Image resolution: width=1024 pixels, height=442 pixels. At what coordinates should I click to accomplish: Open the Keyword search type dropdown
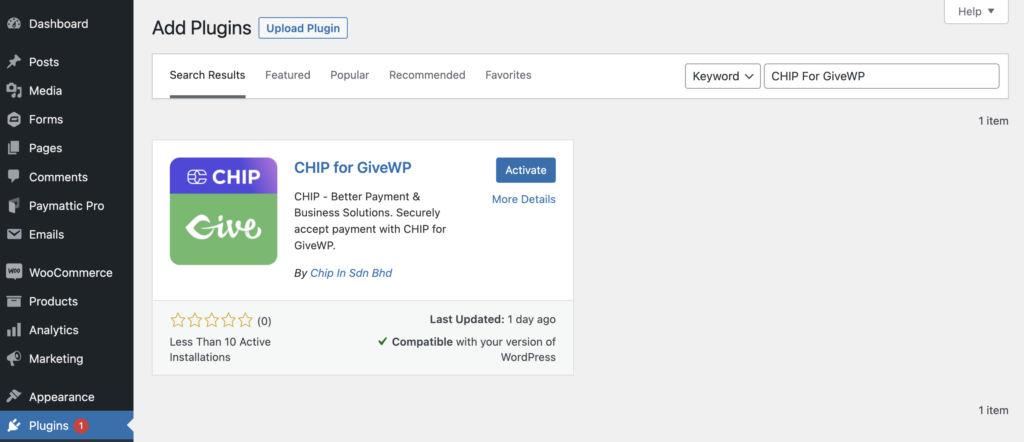[x=723, y=76]
